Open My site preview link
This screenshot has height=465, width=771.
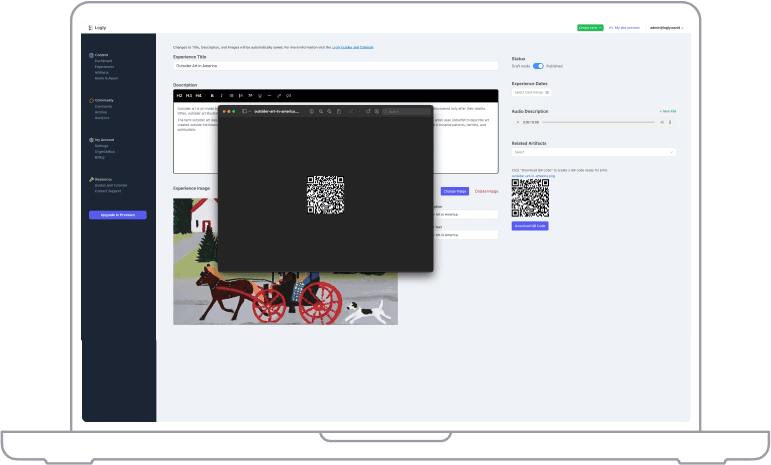click(x=624, y=28)
